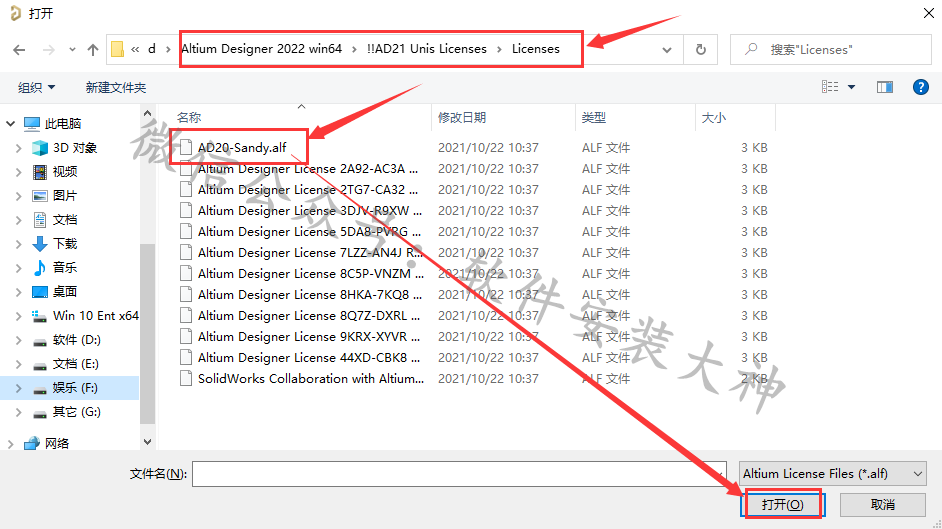Open 文档 folder in sidebar
Viewport: 942px width, 529px height.
click(64, 220)
